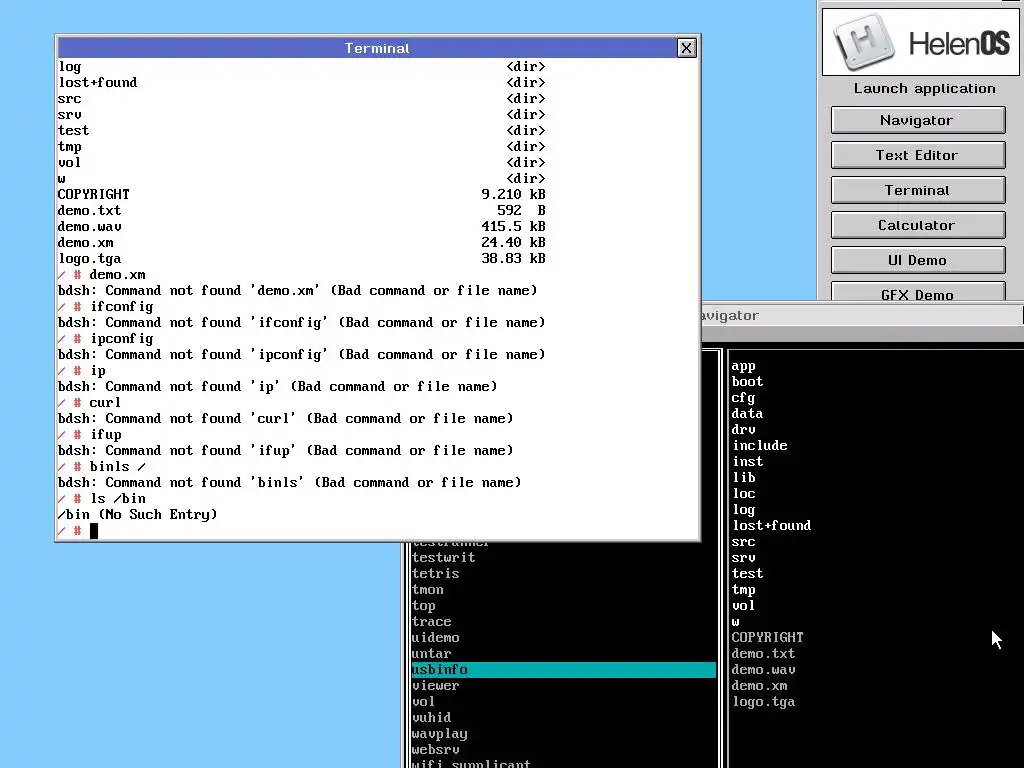Click 'curl' not found error line in Terminal
The image size is (1024, 768).
tap(285, 419)
